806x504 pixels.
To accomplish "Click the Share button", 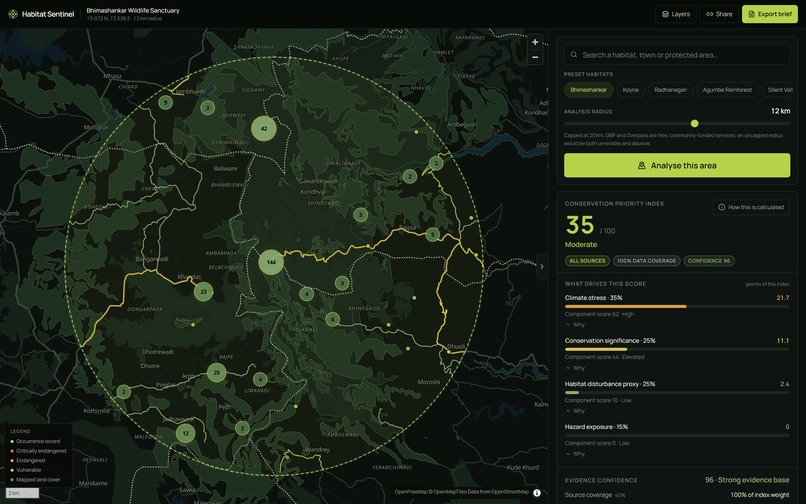I will coord(719,14).
